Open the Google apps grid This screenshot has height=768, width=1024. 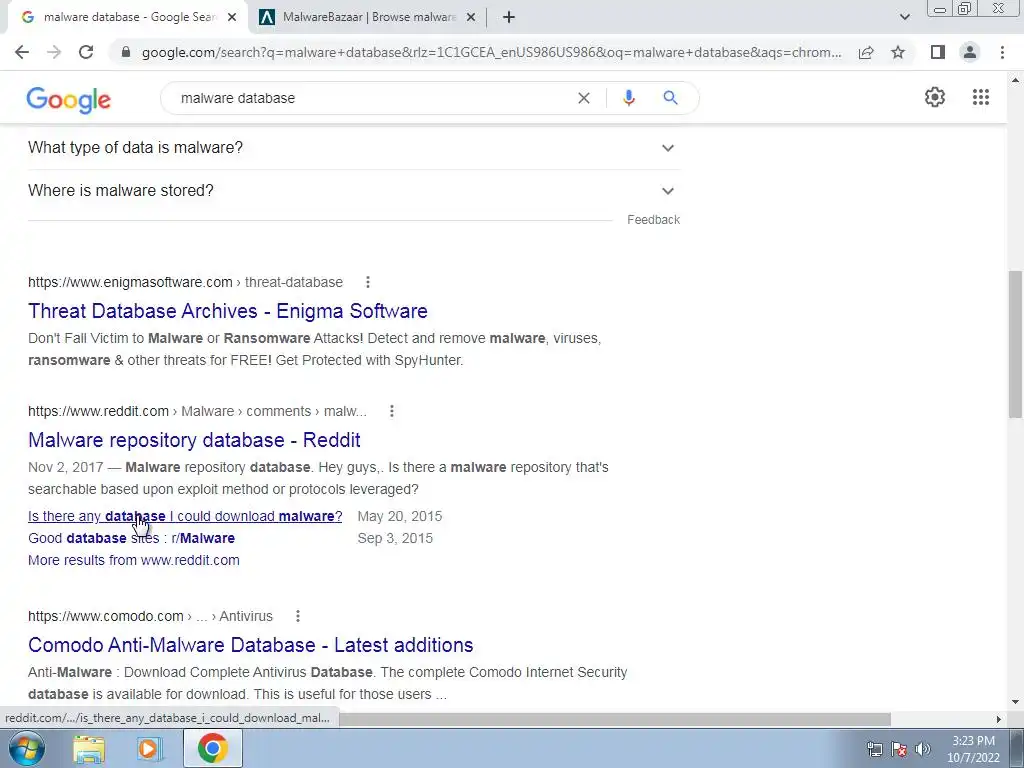981,97
